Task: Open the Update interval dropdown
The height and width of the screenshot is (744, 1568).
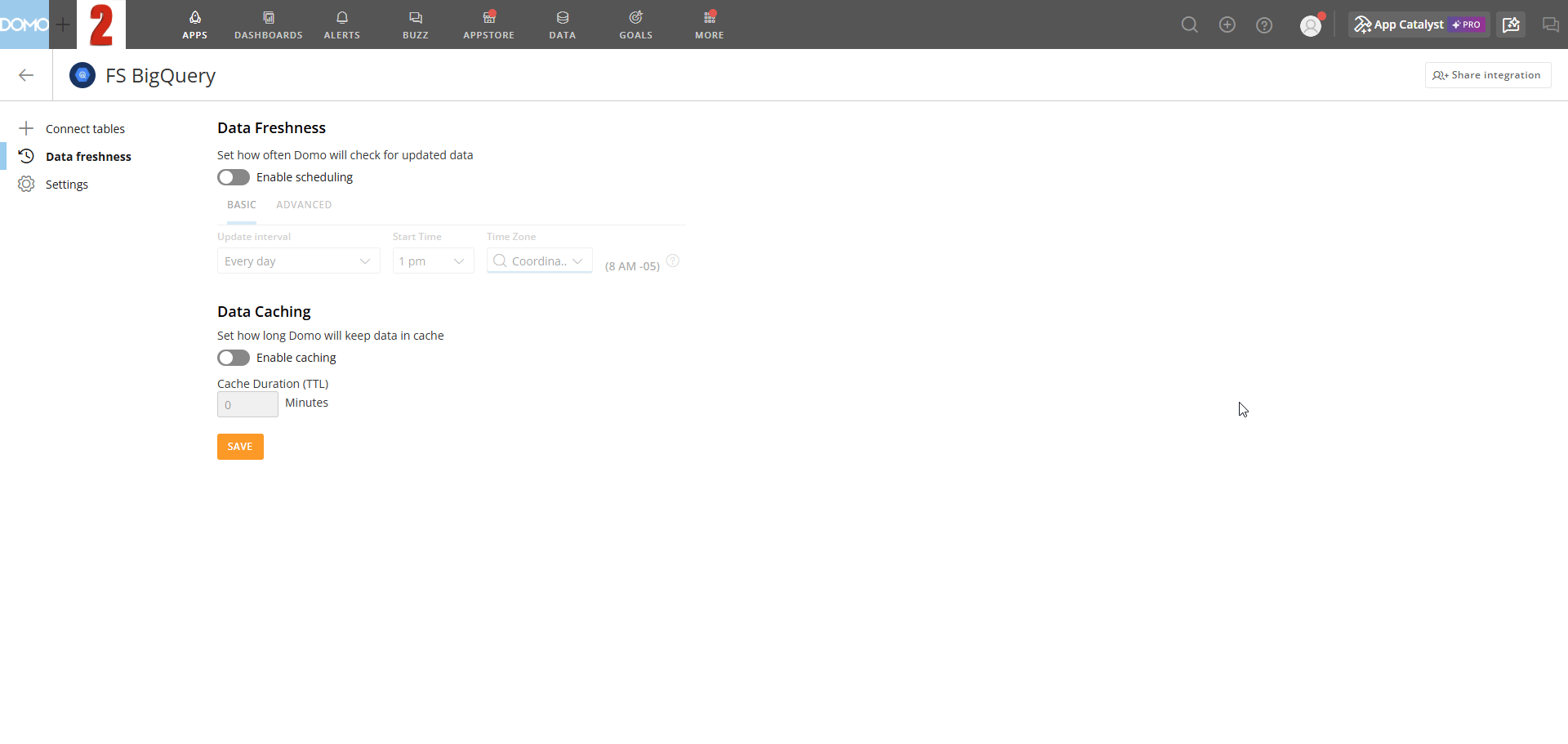Action: click(x=299, y=261)
